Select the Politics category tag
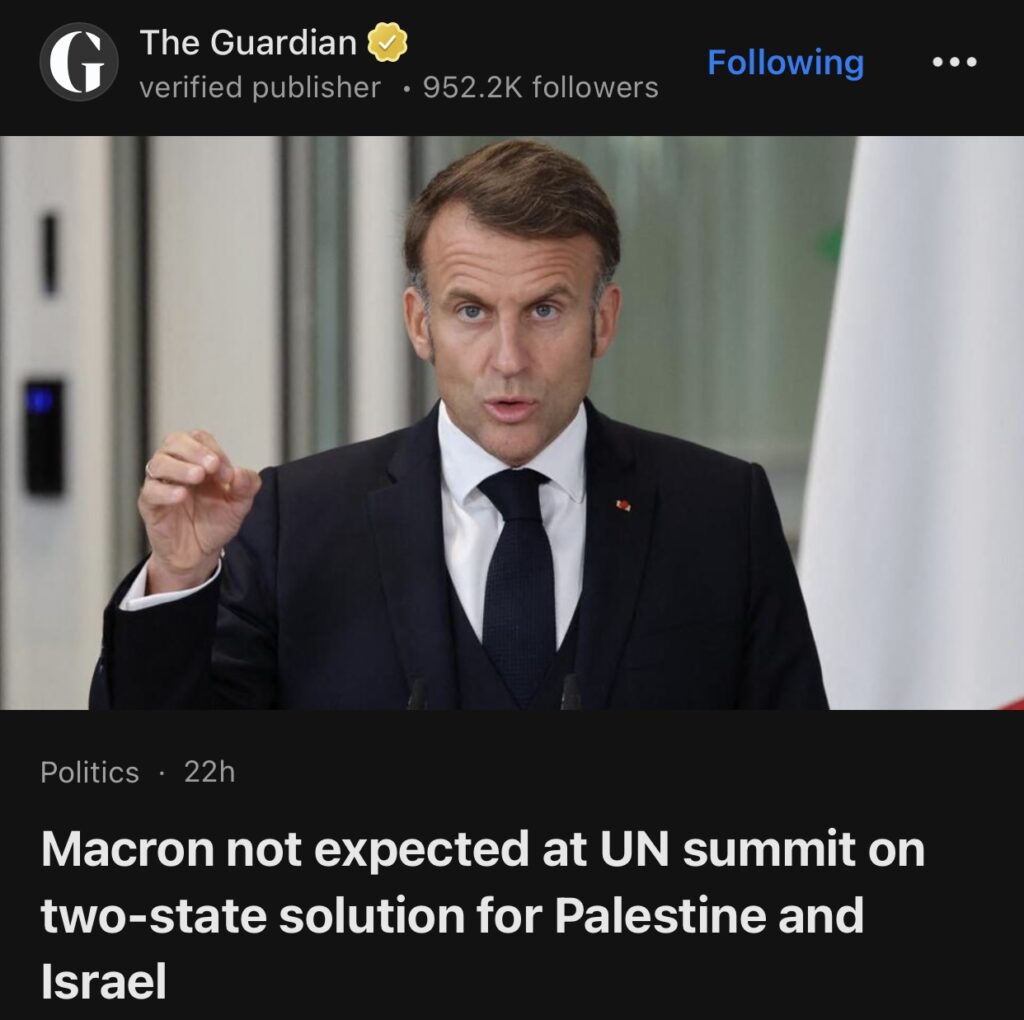 pyautogui.click(x=90, y=772)
